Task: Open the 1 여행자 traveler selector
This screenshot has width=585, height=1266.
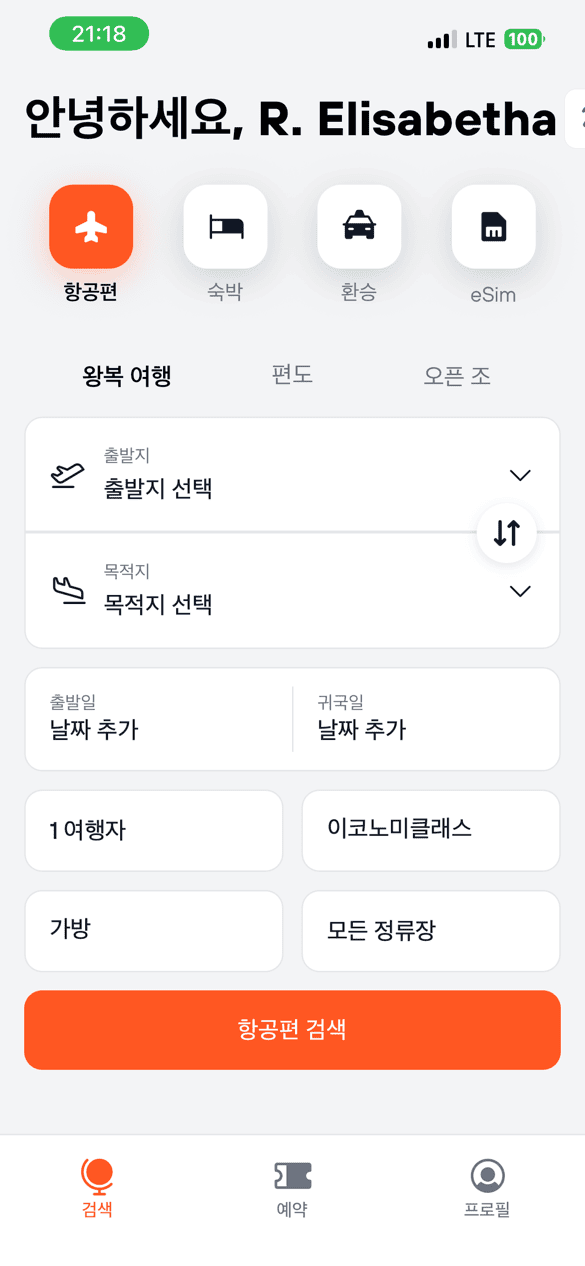Action: click(153, 831)
